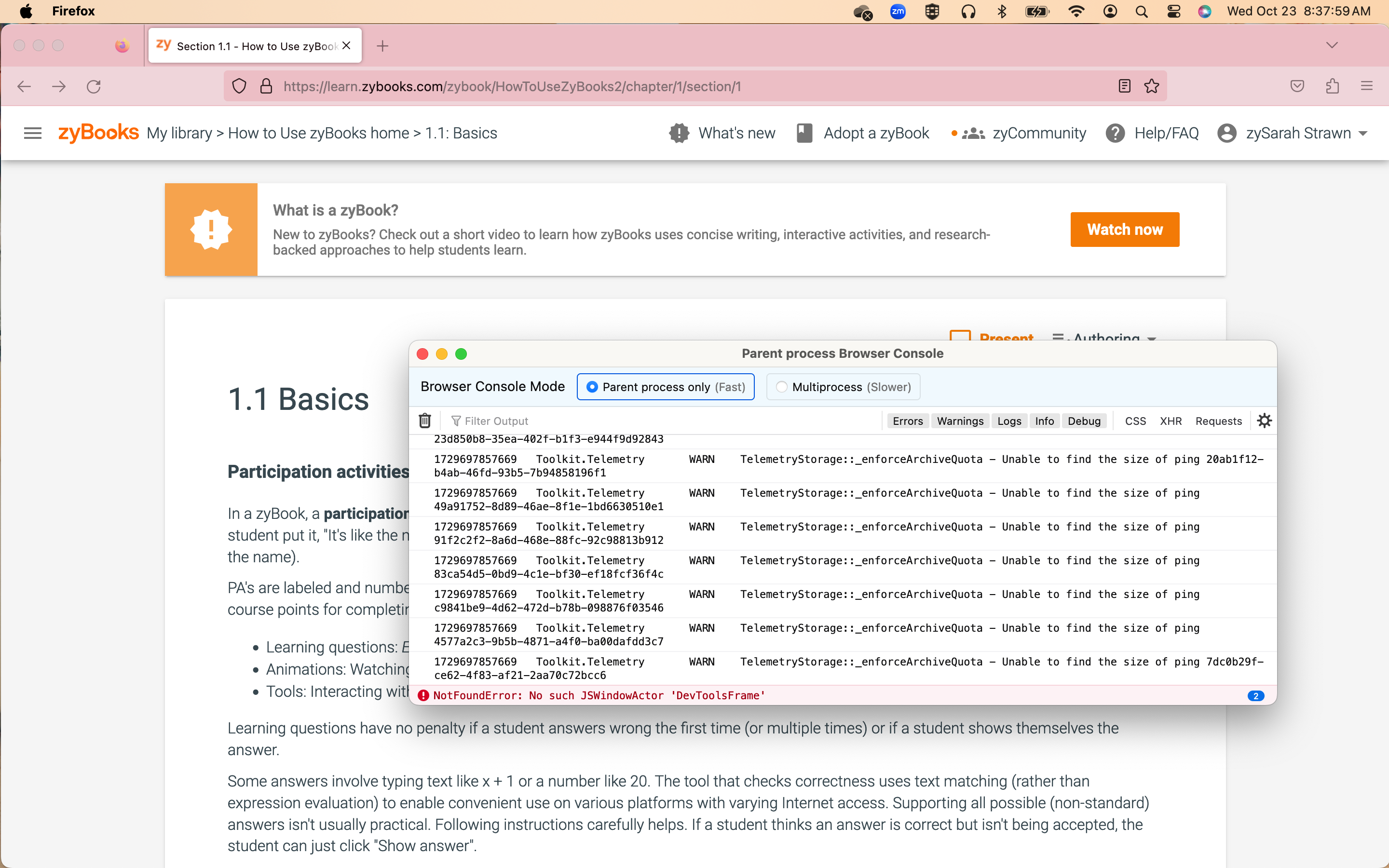Bookmark this page with the star

pyautogui.click(x=1151, y=87)
